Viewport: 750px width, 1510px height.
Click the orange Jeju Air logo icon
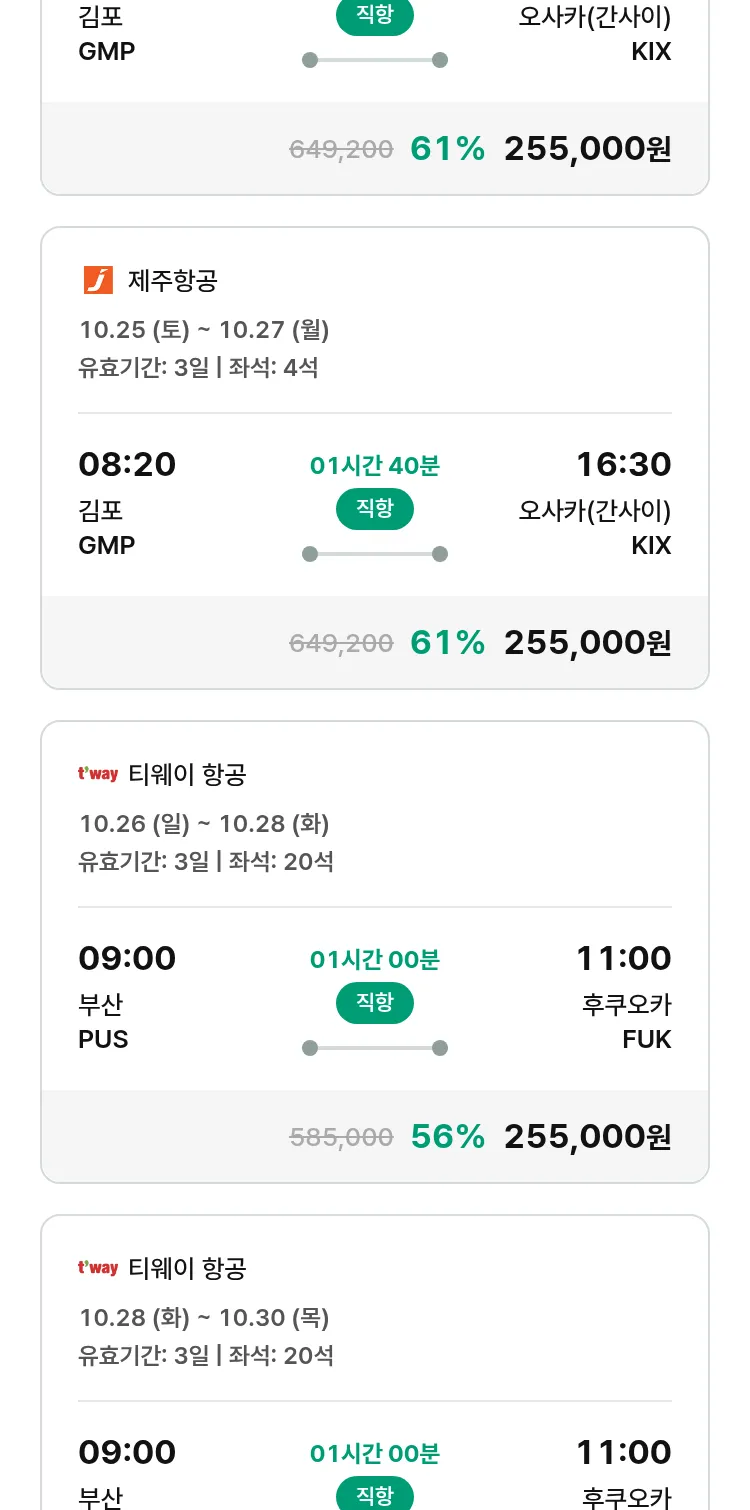pyautogui.click(x=98, y=280)
